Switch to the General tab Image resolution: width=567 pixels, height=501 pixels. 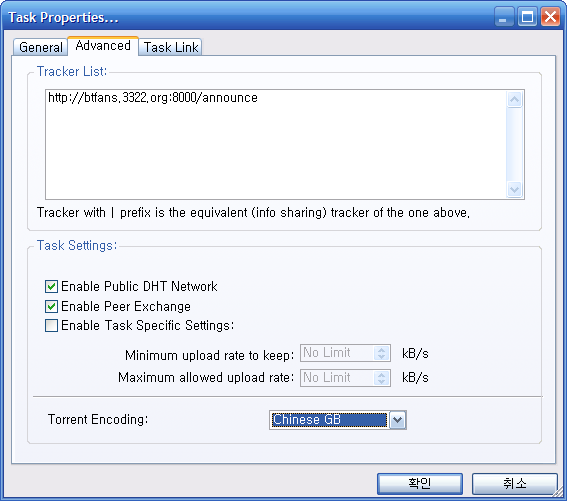[40, 47]
